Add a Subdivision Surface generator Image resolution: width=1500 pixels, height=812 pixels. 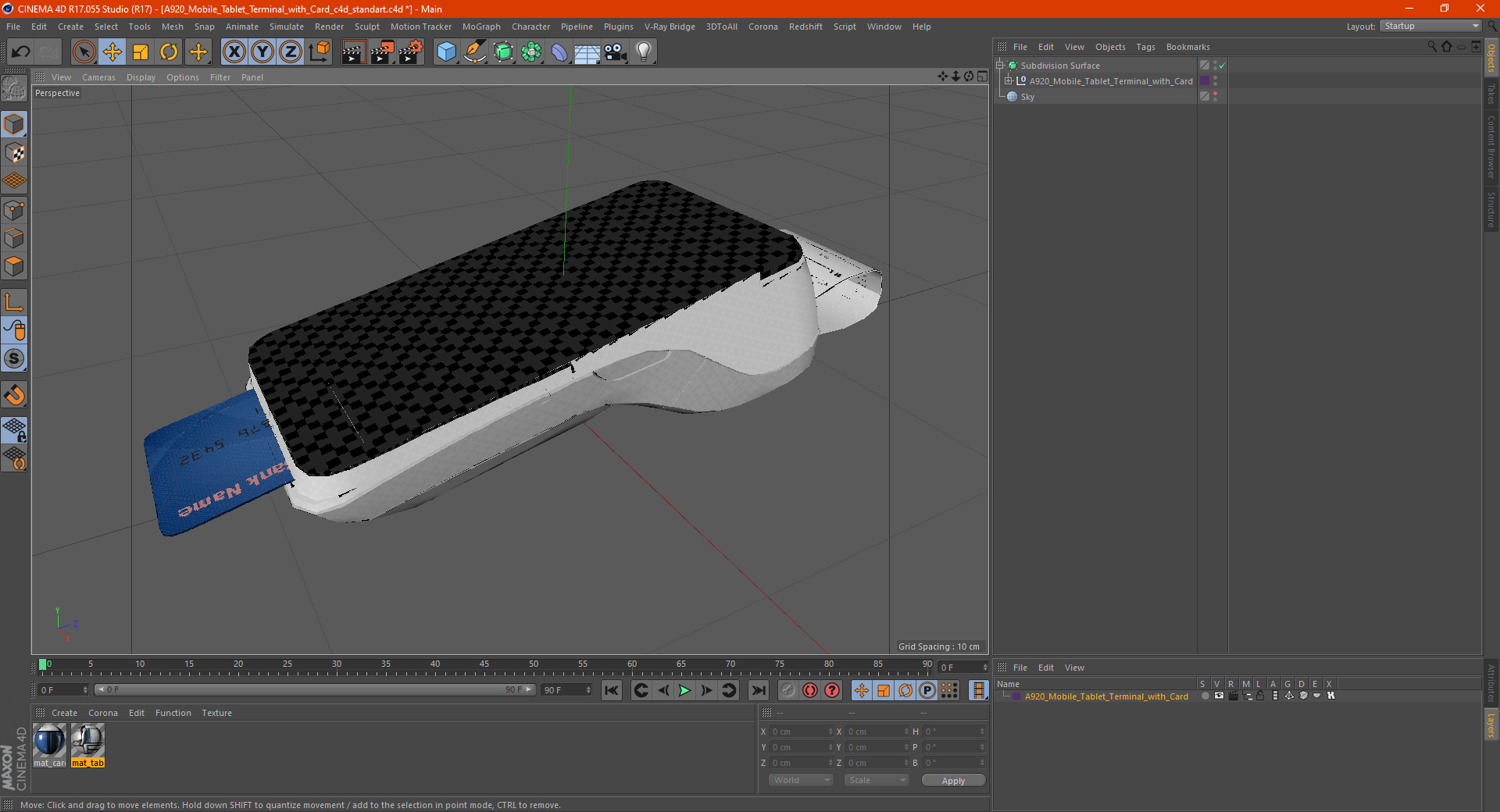coord(503,52)
